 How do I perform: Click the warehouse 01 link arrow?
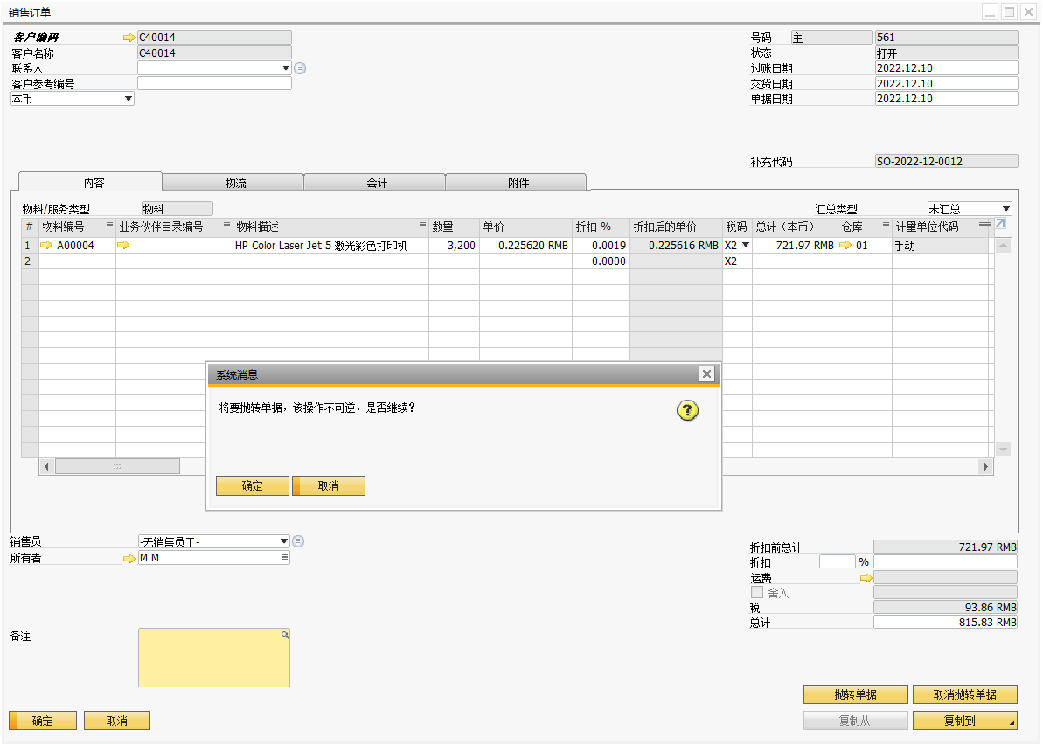point(845,245)
